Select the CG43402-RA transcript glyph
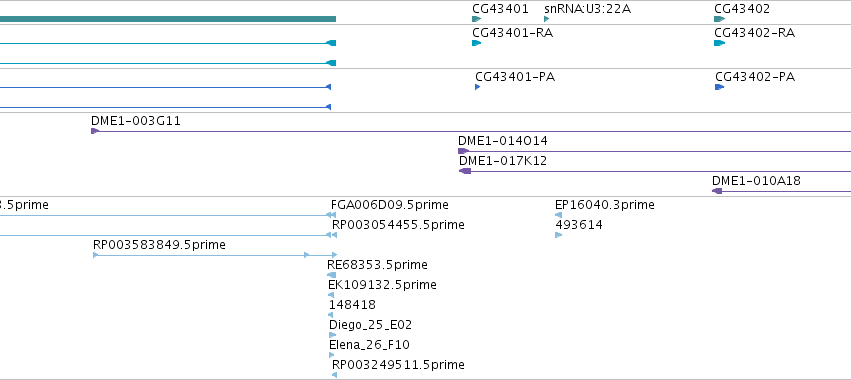851x380 pixels. coord(719,43)
